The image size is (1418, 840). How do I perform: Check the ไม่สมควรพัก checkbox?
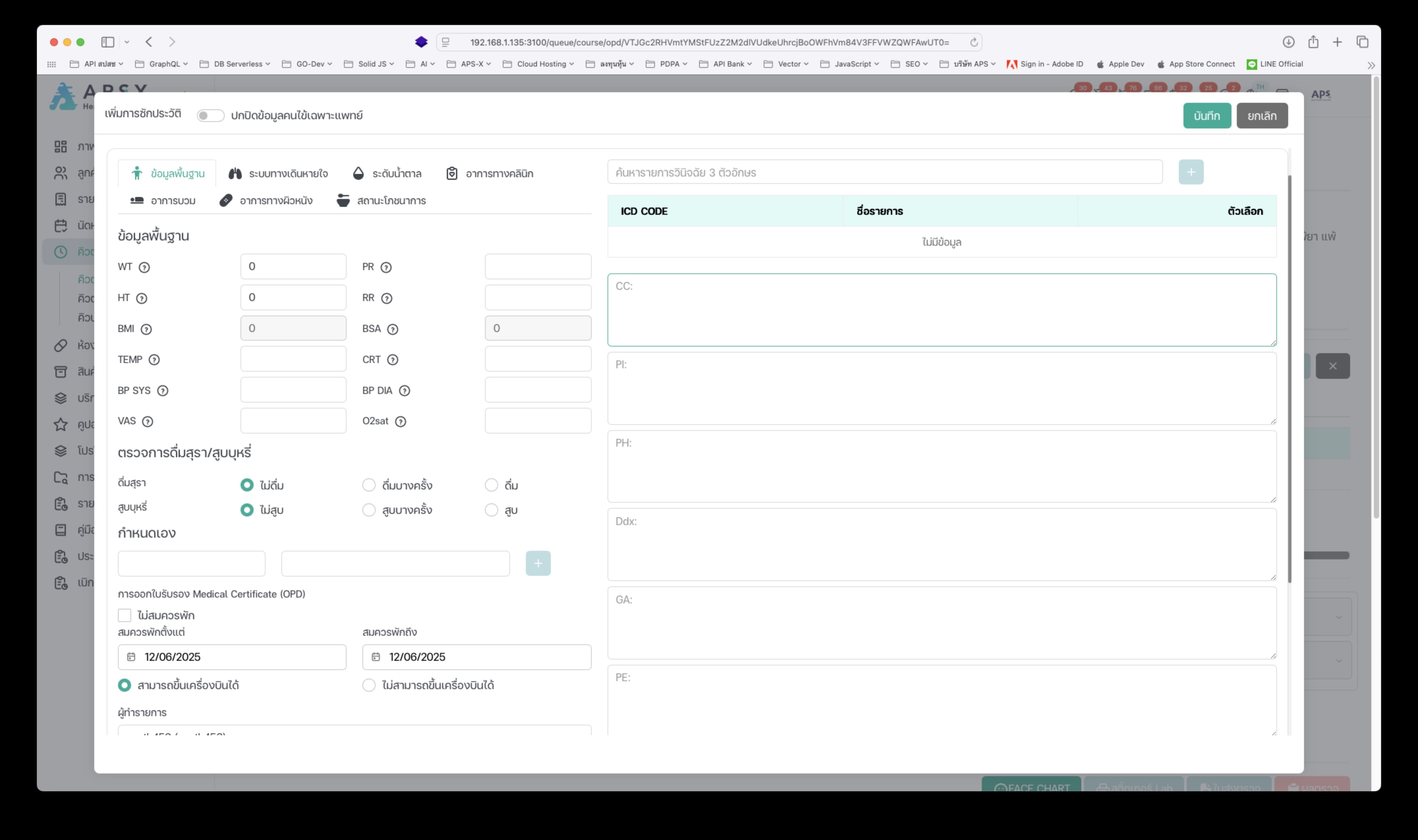(125, 615)
